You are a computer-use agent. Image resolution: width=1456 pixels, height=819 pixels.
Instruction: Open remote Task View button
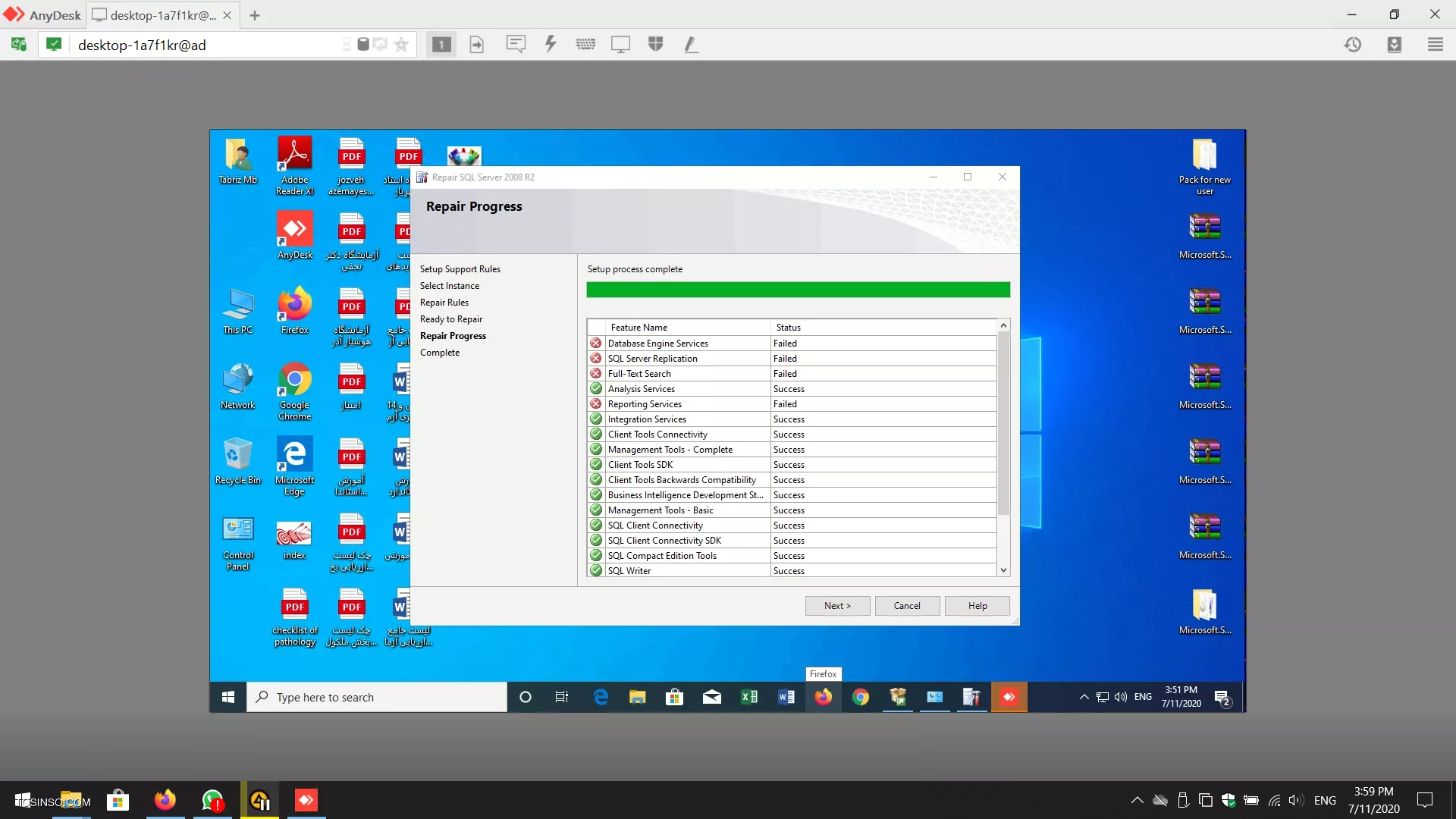click(562, 697)
